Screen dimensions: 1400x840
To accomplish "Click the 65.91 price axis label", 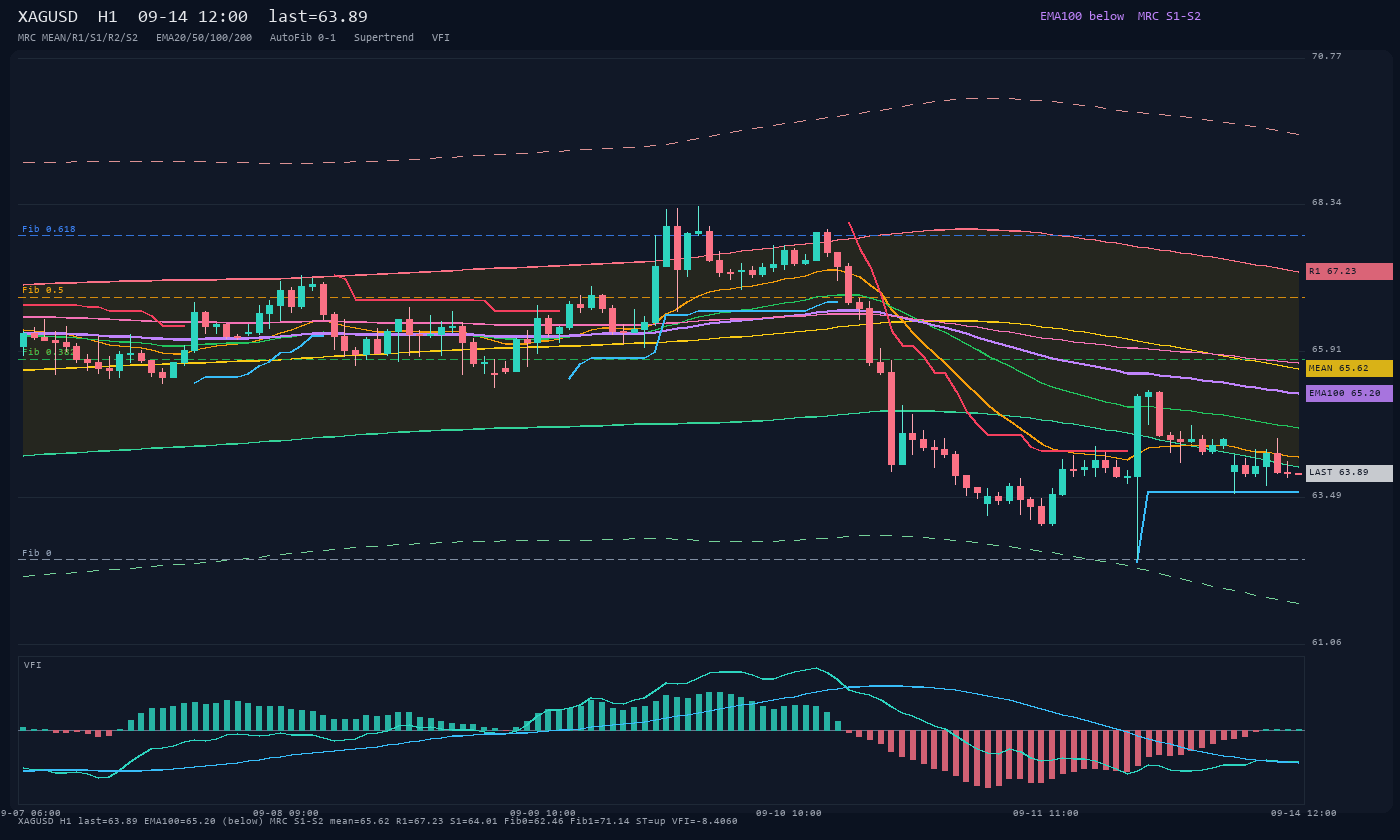I will [1327, 349].
